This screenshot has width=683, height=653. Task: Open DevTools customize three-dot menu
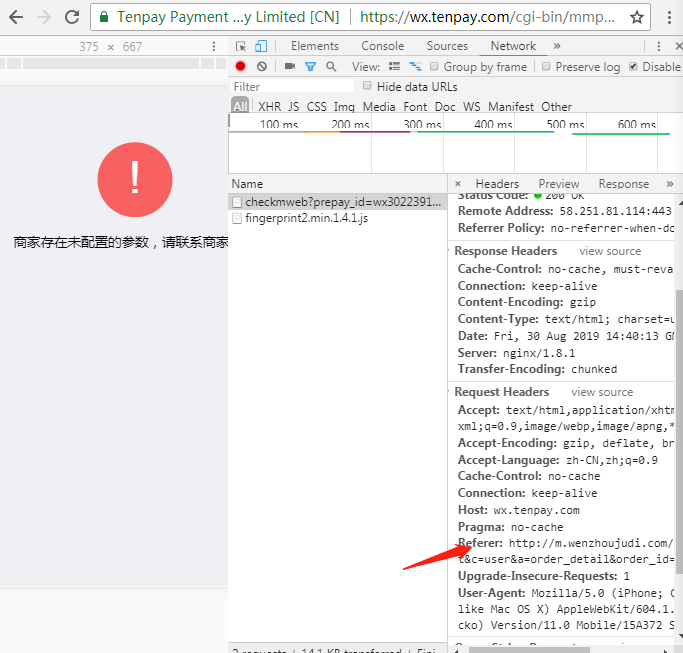click(x=659, y=46)
